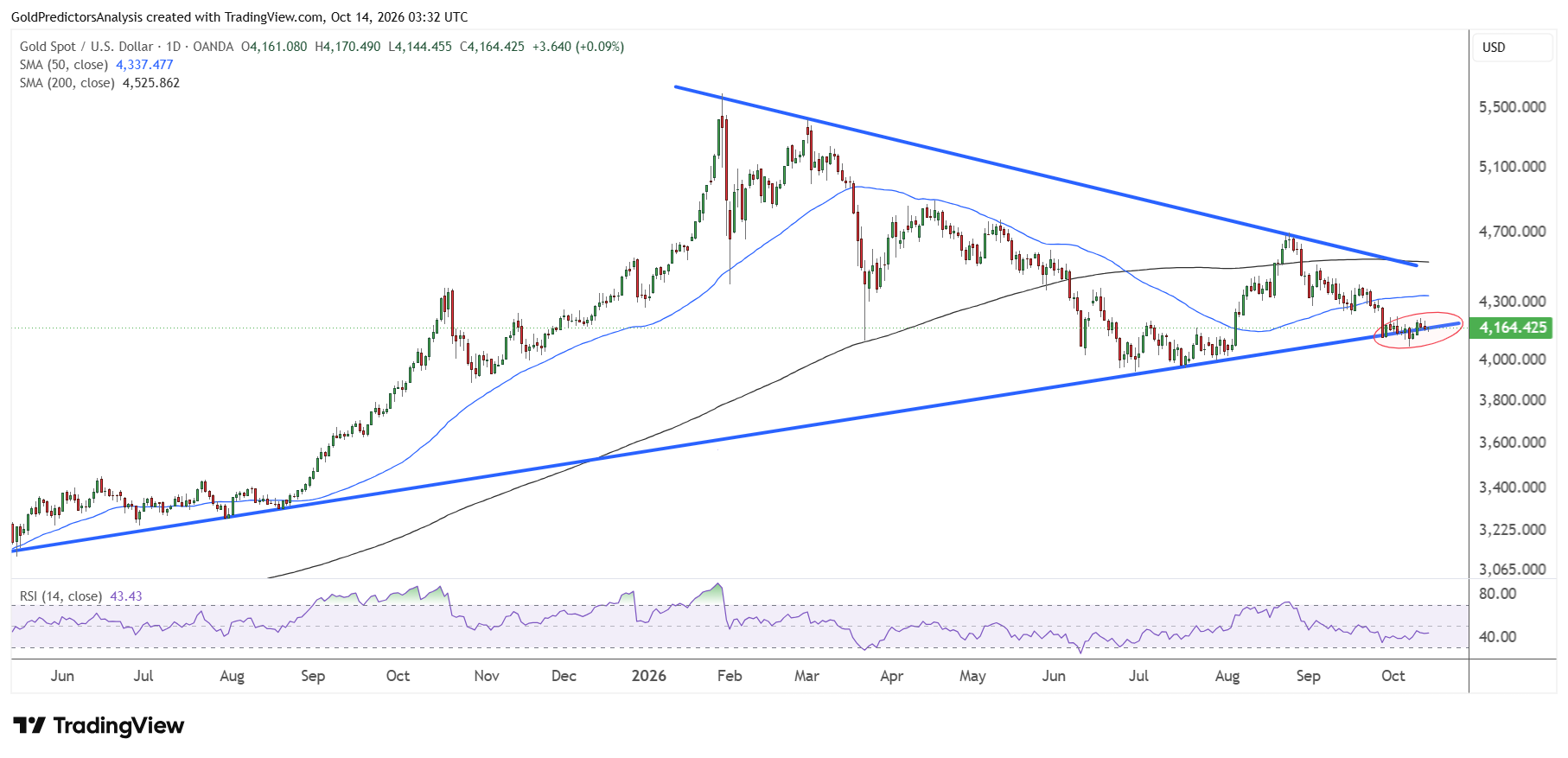Select the SMA (200, close) indicator label
The height and width of the screenshot is (758, 1568).
point(67,83)
